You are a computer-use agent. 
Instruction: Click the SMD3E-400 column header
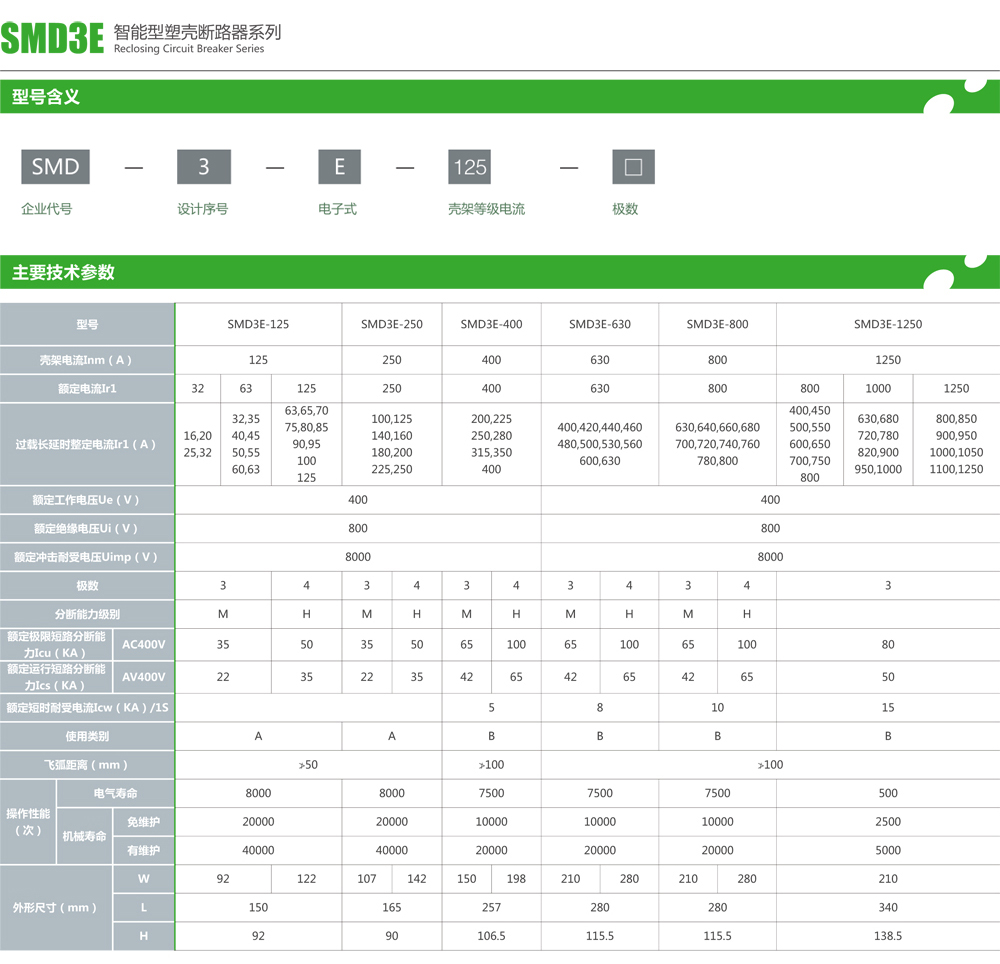point(491,324)
